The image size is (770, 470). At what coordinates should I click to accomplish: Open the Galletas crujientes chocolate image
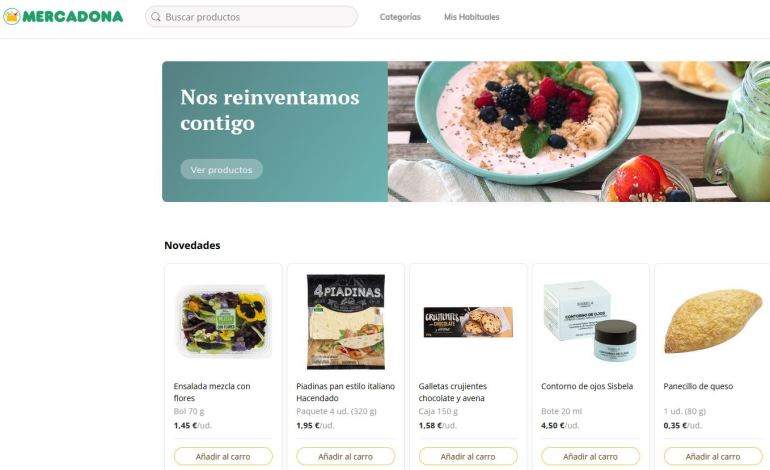click(468, 322)
